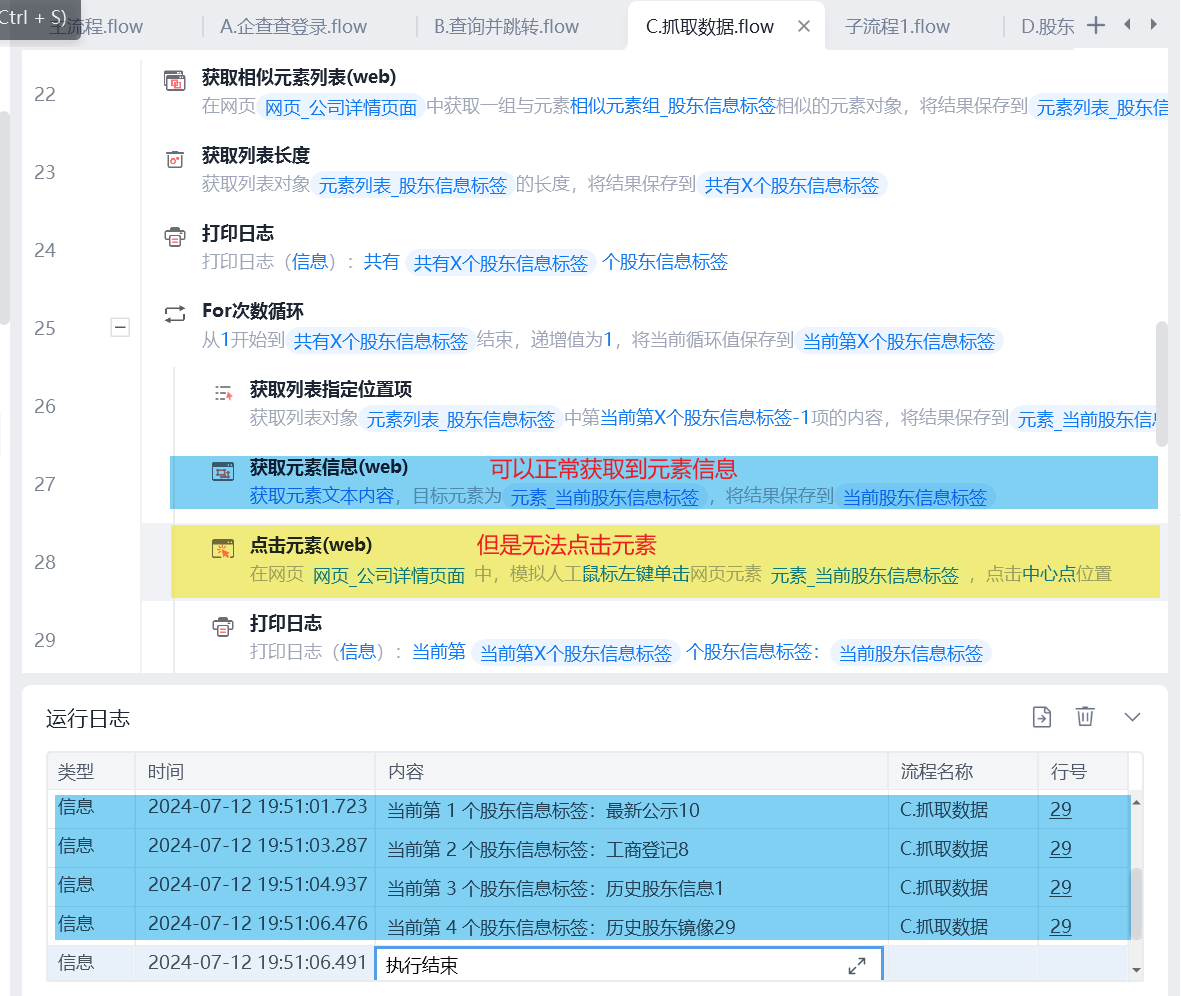Click the 获取元素信息(web) step icon
The width and height of the screenshot is (1181, 996).
(222, 471)
